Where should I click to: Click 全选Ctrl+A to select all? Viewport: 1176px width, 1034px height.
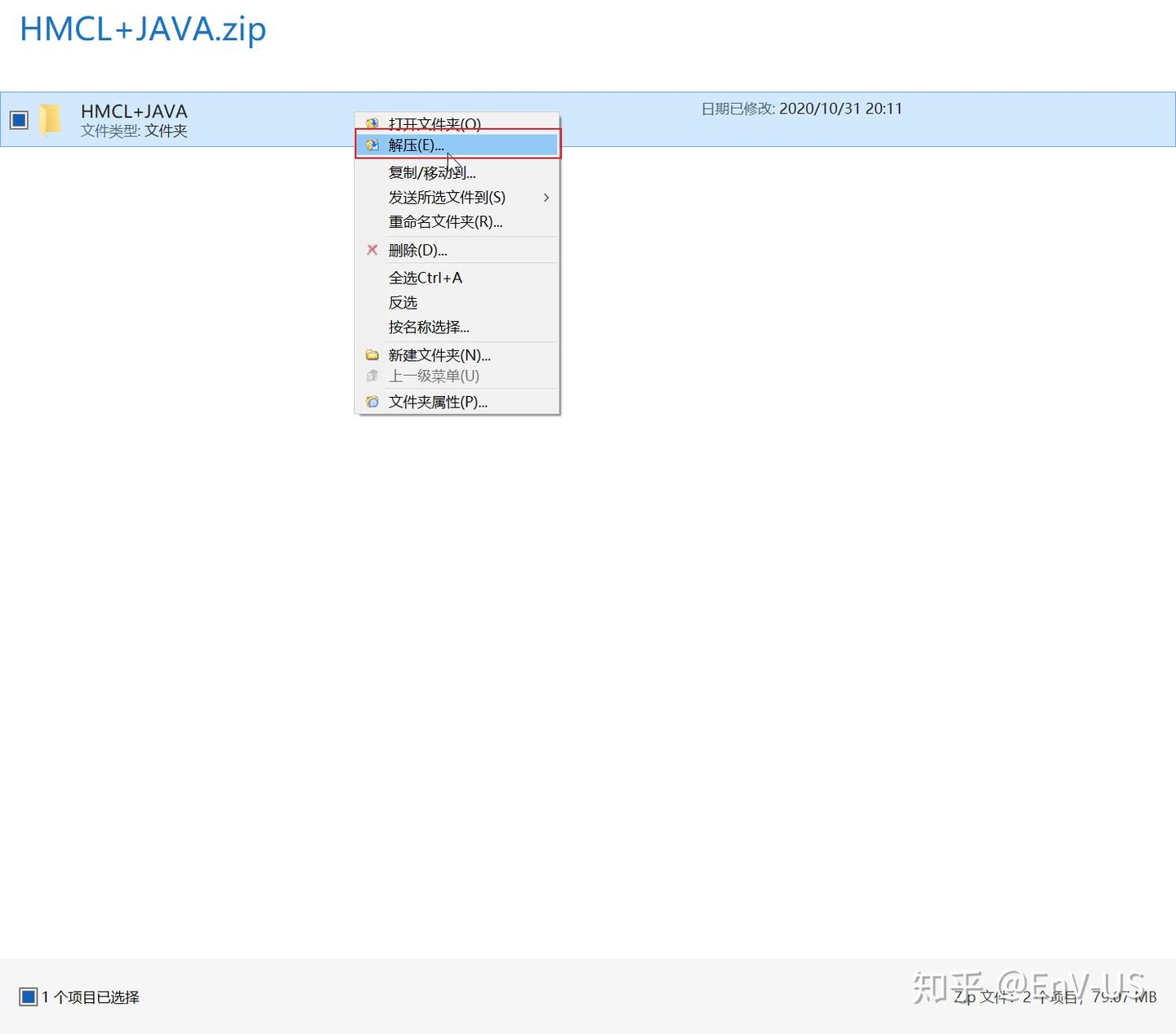(425, 278)
